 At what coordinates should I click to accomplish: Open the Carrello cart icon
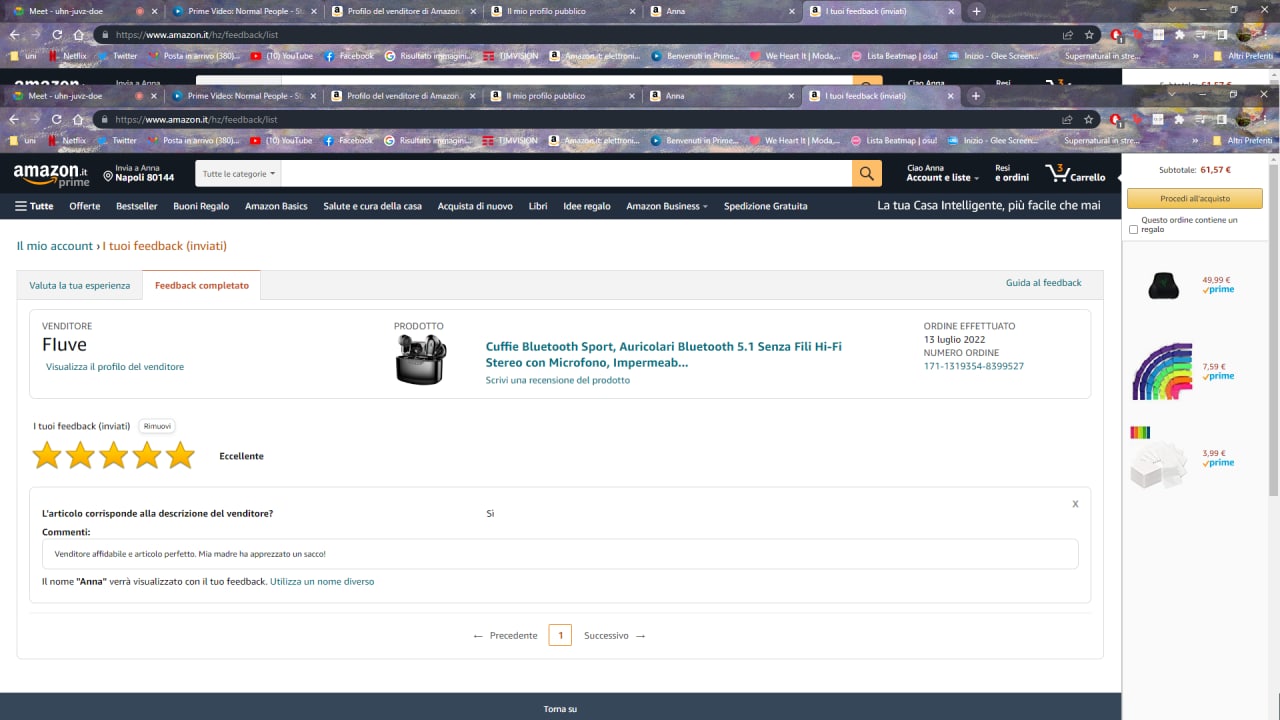(x=1076, y=173)
